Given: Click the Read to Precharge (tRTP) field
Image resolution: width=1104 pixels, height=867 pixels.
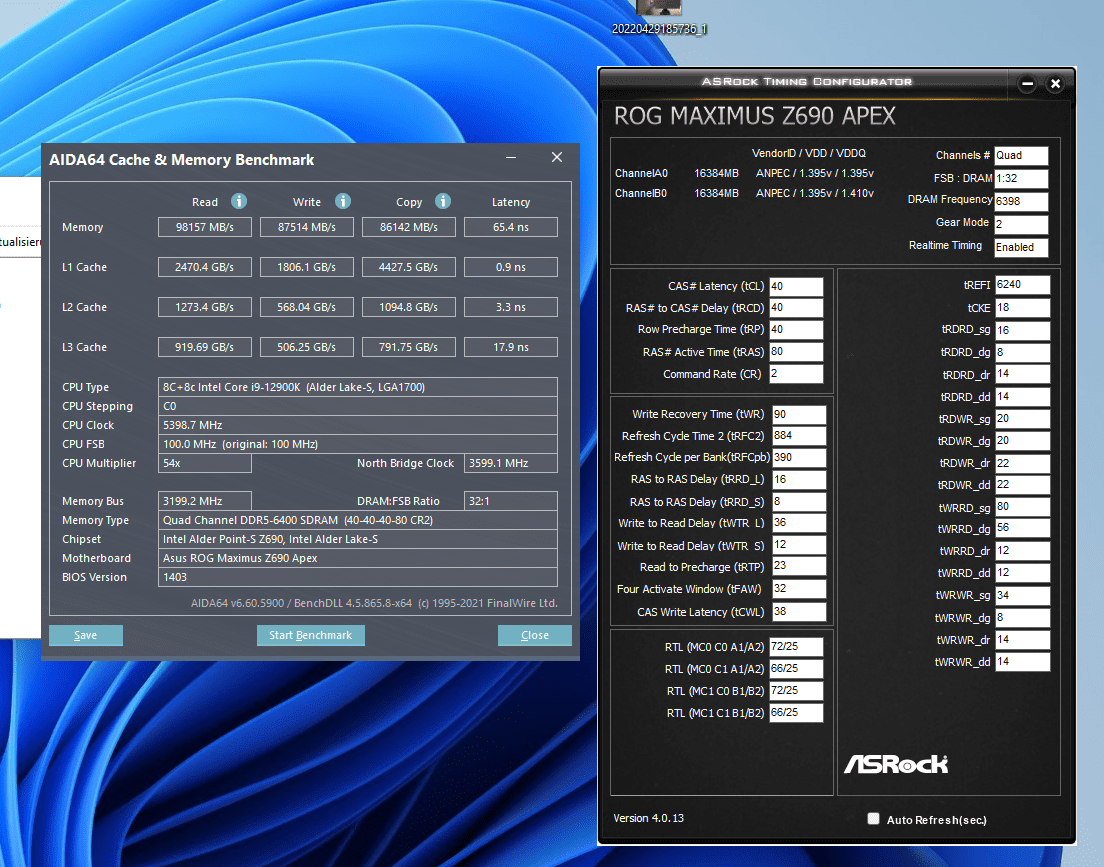Looking at the screenshot, I should pyautogui.click(x=798, y=566).
